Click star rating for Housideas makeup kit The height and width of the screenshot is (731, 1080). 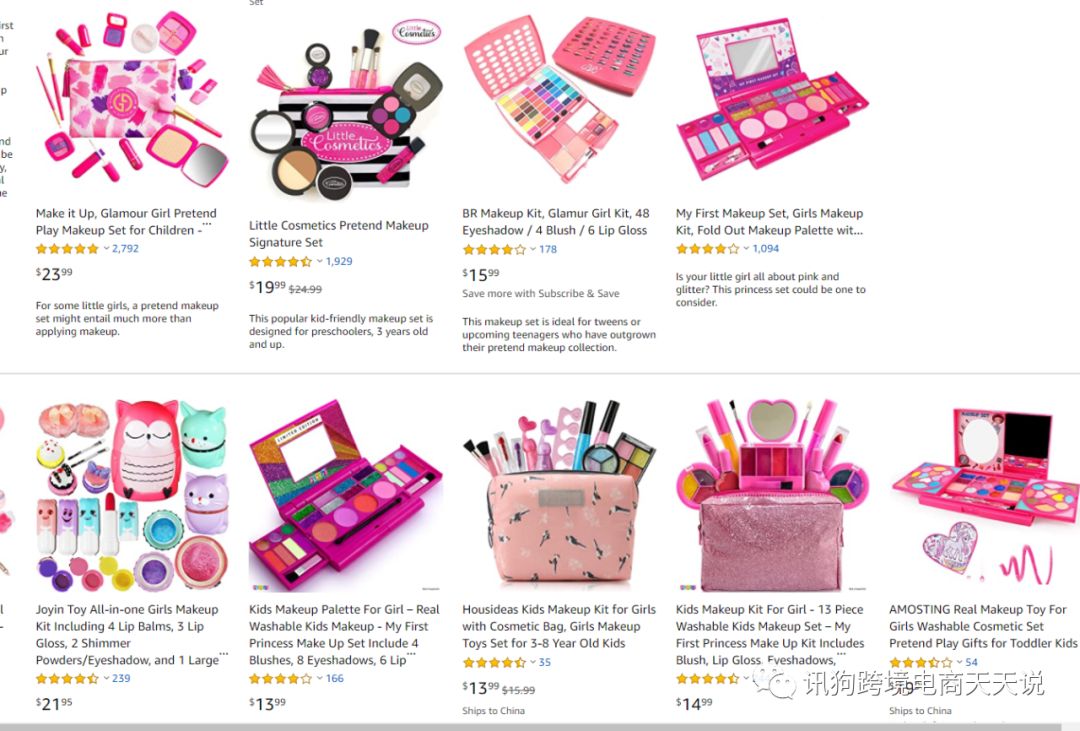coord(494,662)
